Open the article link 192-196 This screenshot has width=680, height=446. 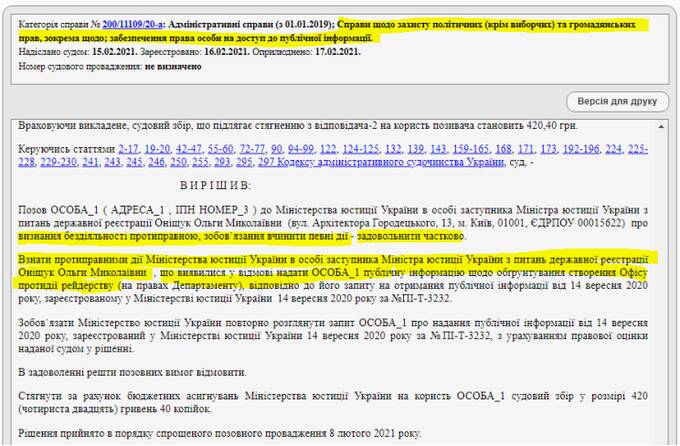pyautogui.click(x=581, y=149)
